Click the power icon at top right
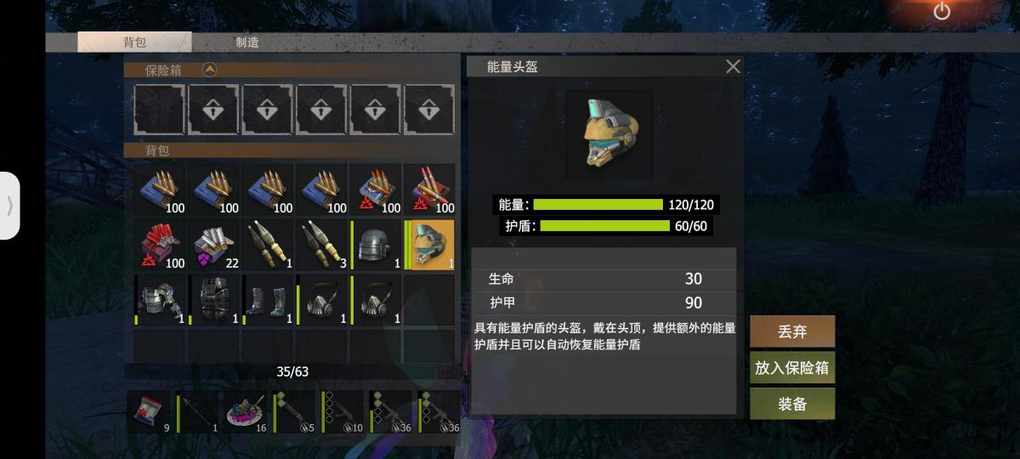Screen dimensions: 1020x459 pos(942,11)
